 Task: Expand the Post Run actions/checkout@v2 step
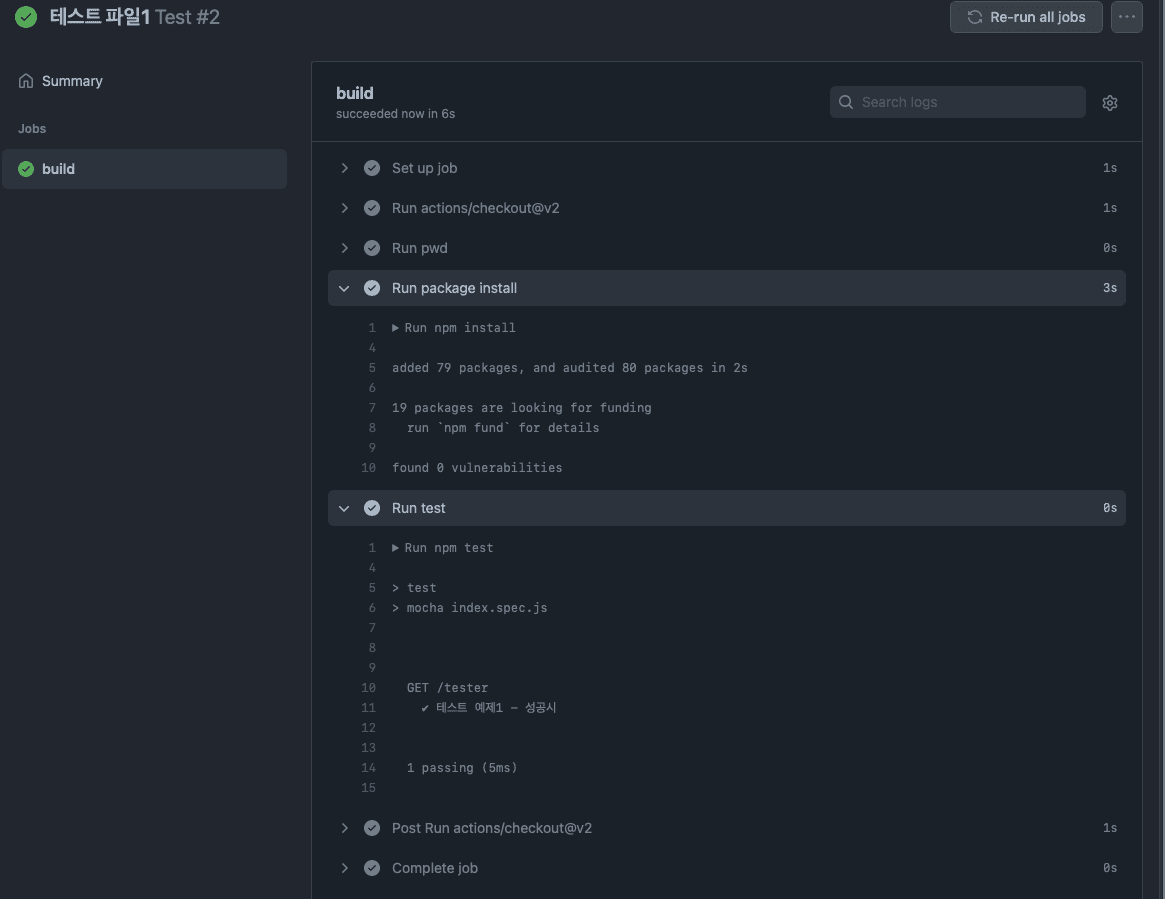[x=344, y=828]
